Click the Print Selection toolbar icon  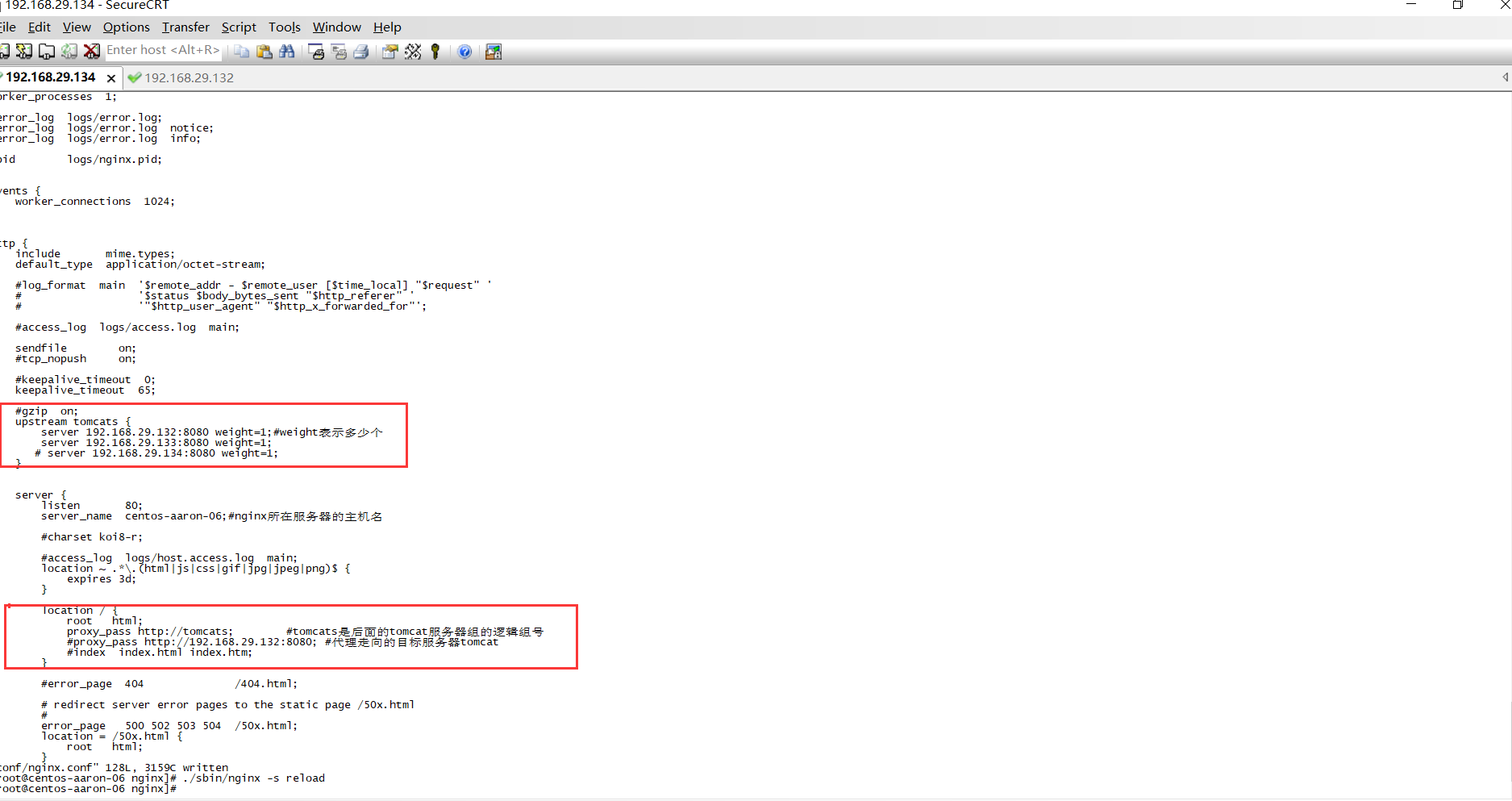click(x=339, y=52)
